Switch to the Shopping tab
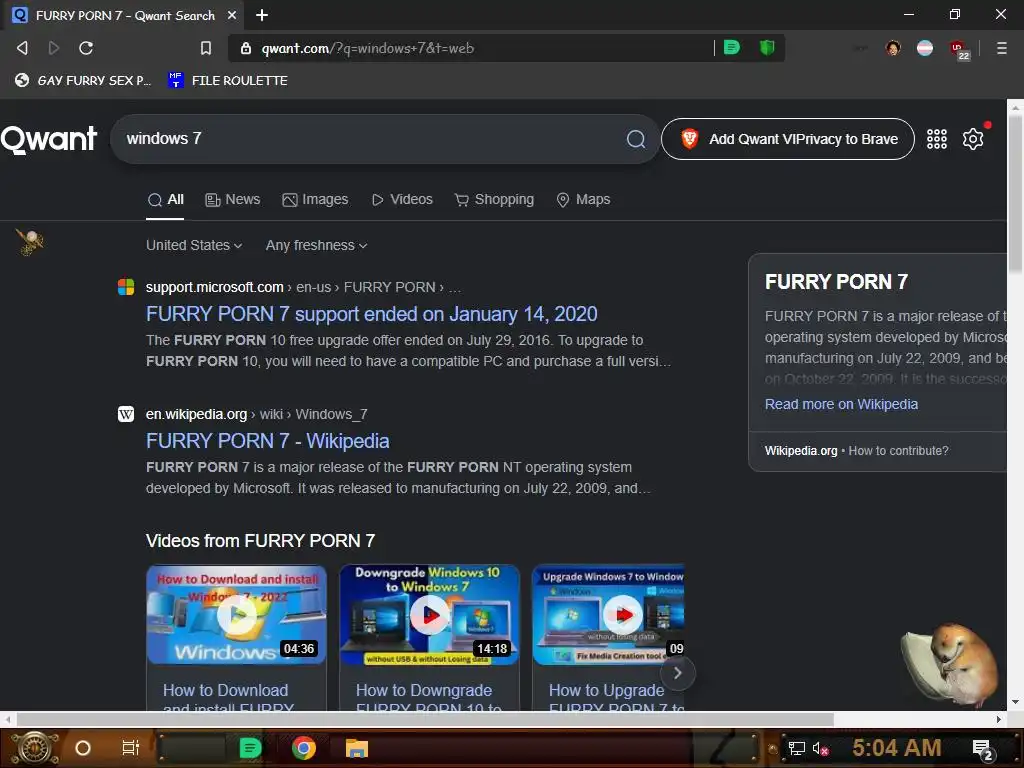Image resolution: width=1024 pixels, height=768 pixels. pyautogui.click(x=494, y=200)
